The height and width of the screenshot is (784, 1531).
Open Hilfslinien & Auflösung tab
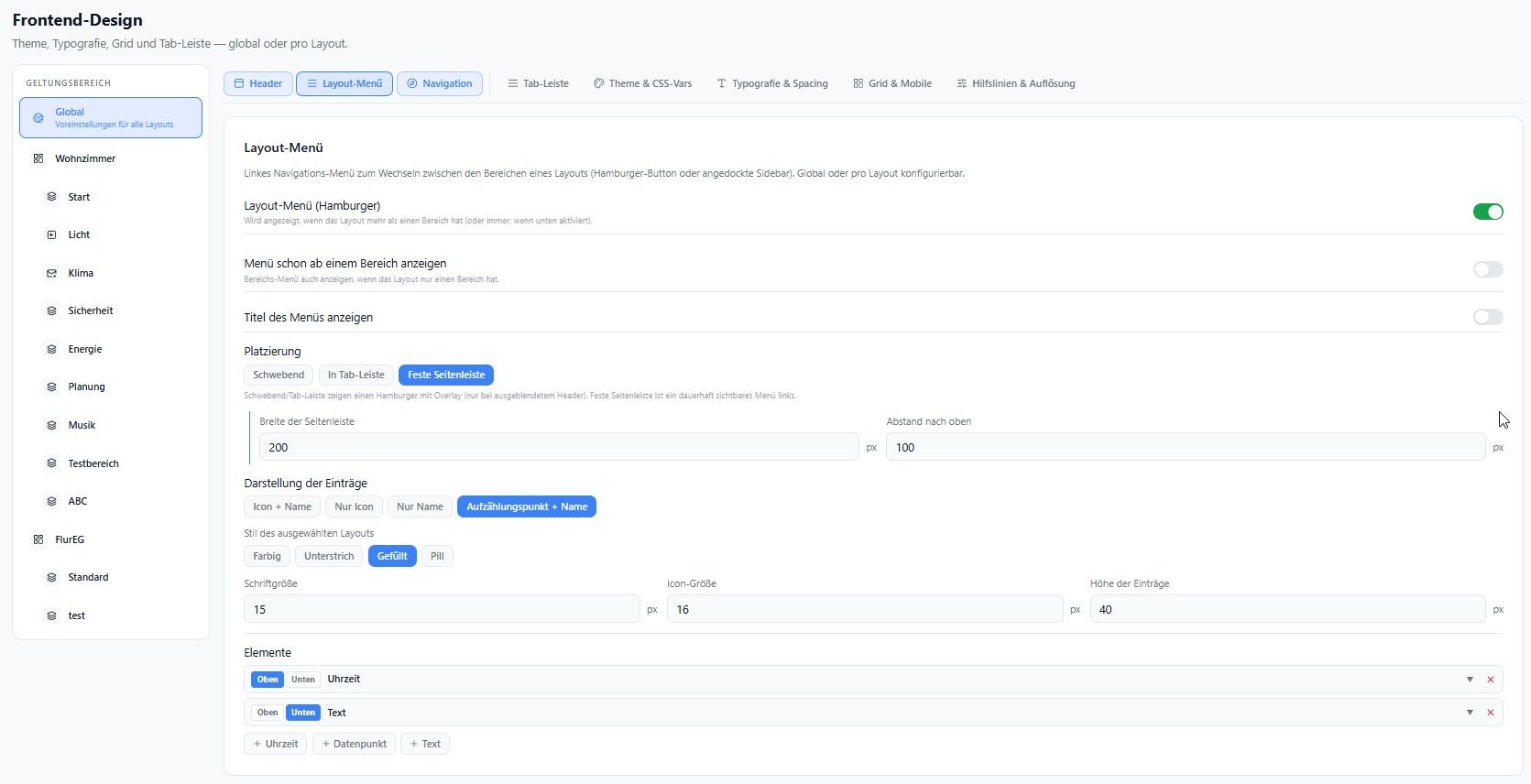tap(1016, 83)
